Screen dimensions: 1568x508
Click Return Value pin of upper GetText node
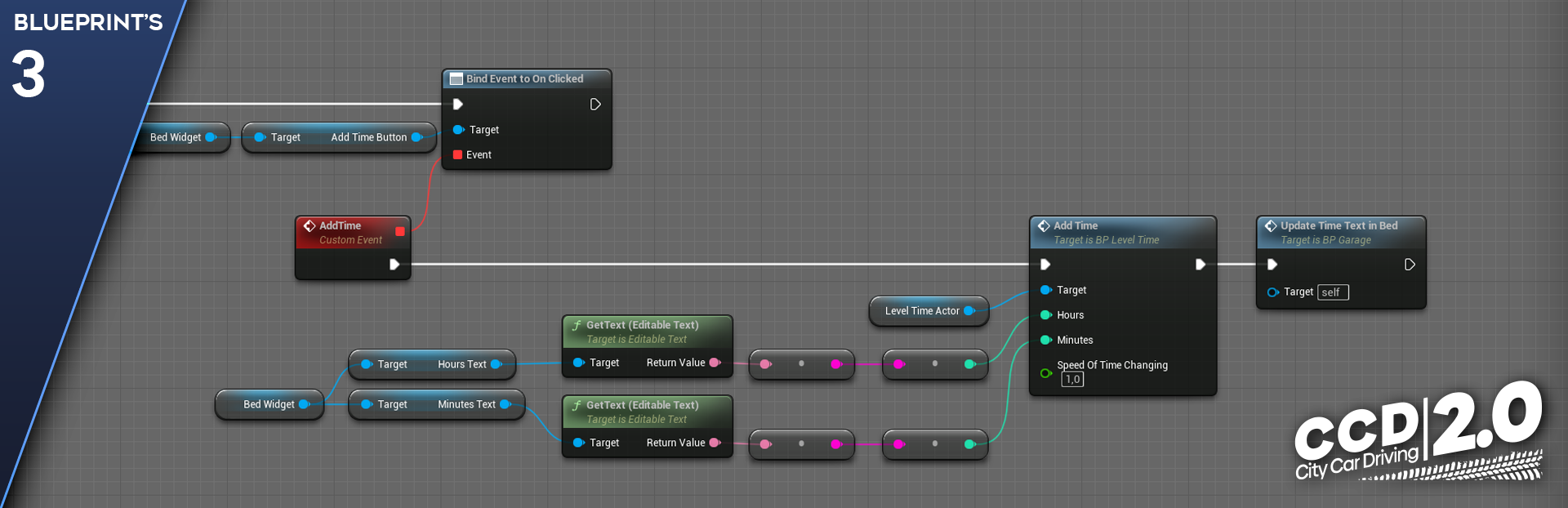coord(715,363)
